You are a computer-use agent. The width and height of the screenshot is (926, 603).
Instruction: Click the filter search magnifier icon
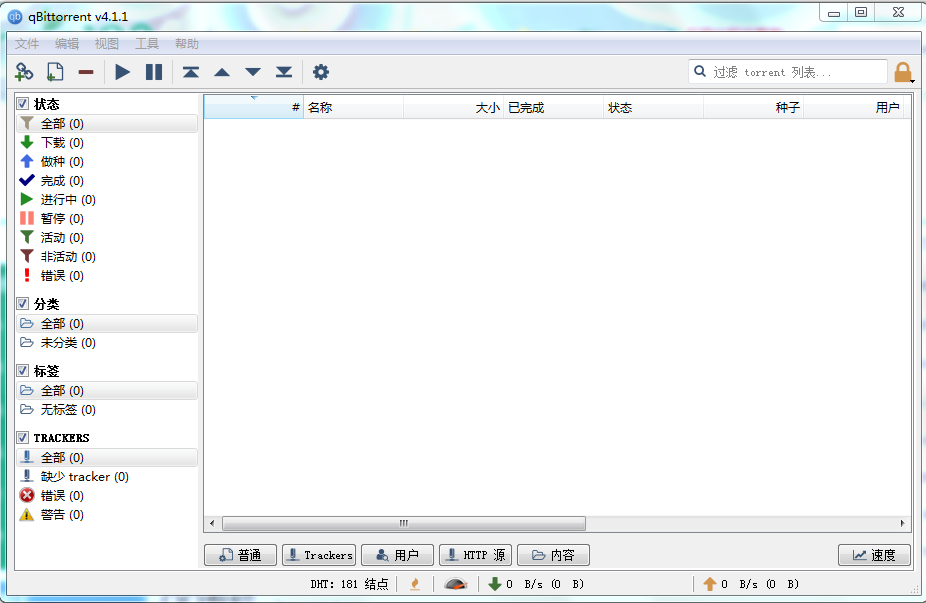coord(700,71)
